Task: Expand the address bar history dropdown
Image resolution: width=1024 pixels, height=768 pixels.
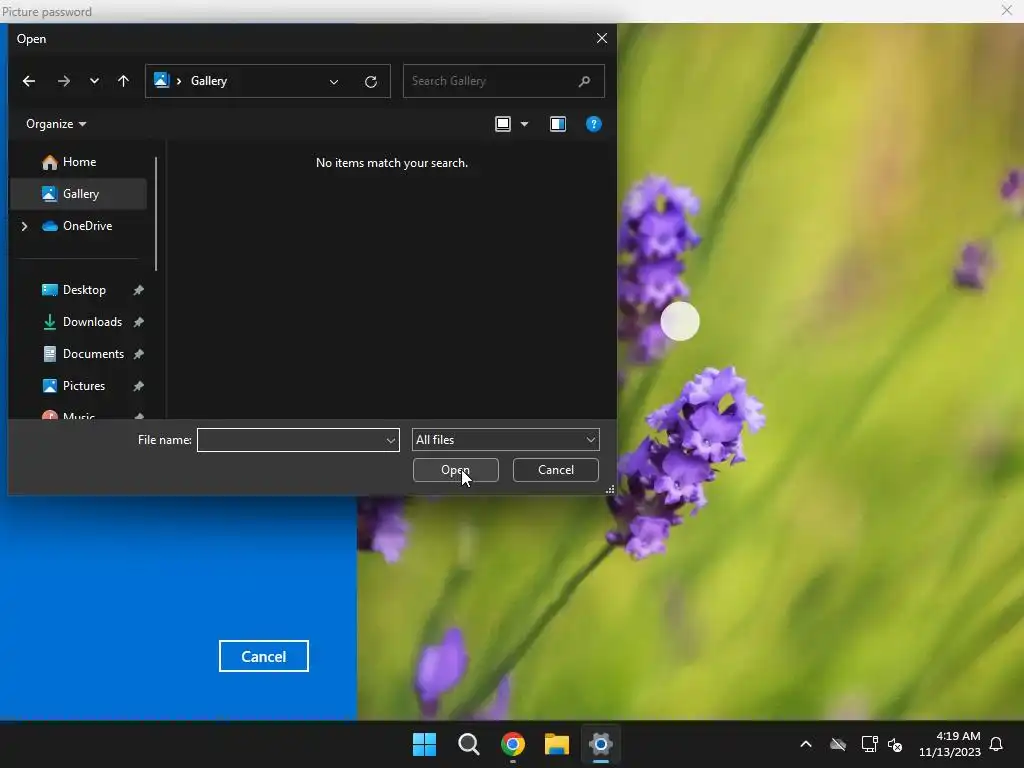Action: click(334, 82)
